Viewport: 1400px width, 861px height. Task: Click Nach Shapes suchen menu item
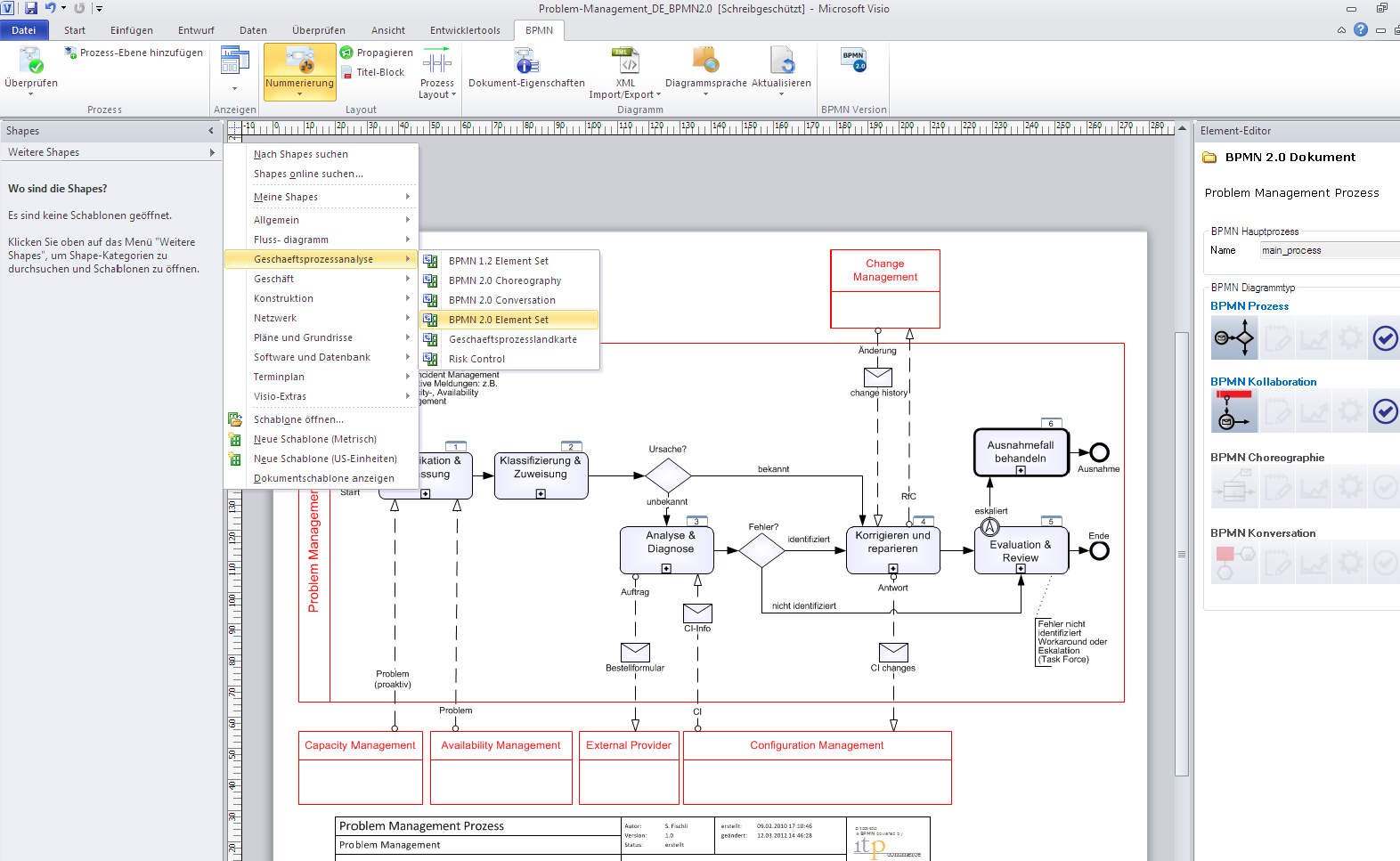[x=322, y=154]
